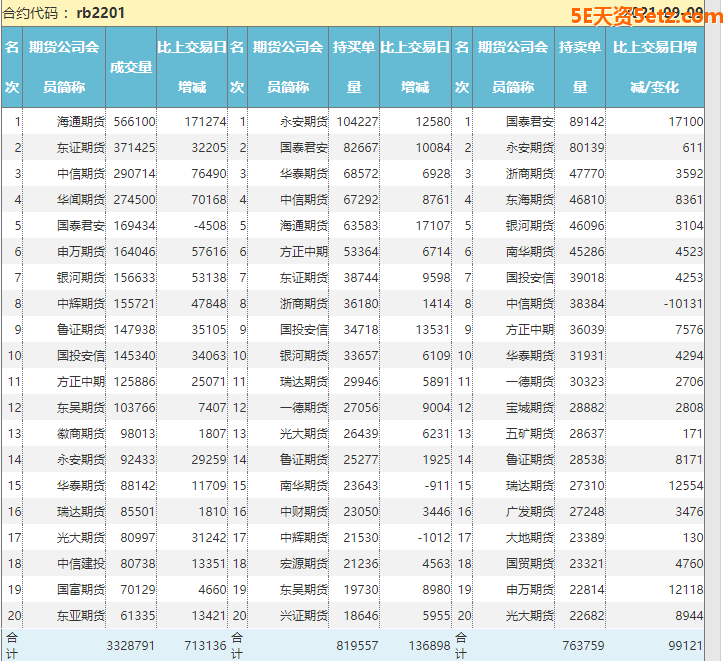The image size is (725, 661).
Task: Click long position 104227 of 永安期货
Action: [357, 122]
